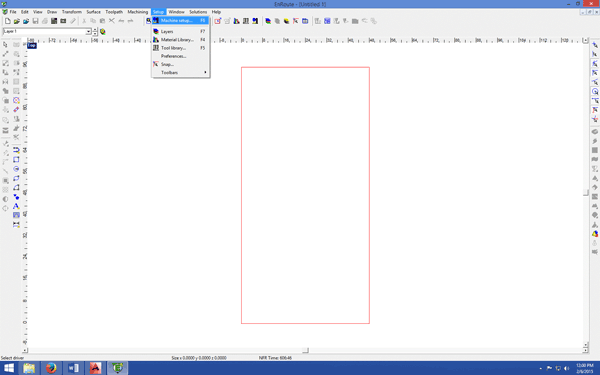Click the first snap icon in right toolbar
600x375 pixels.
click(595, 45)
